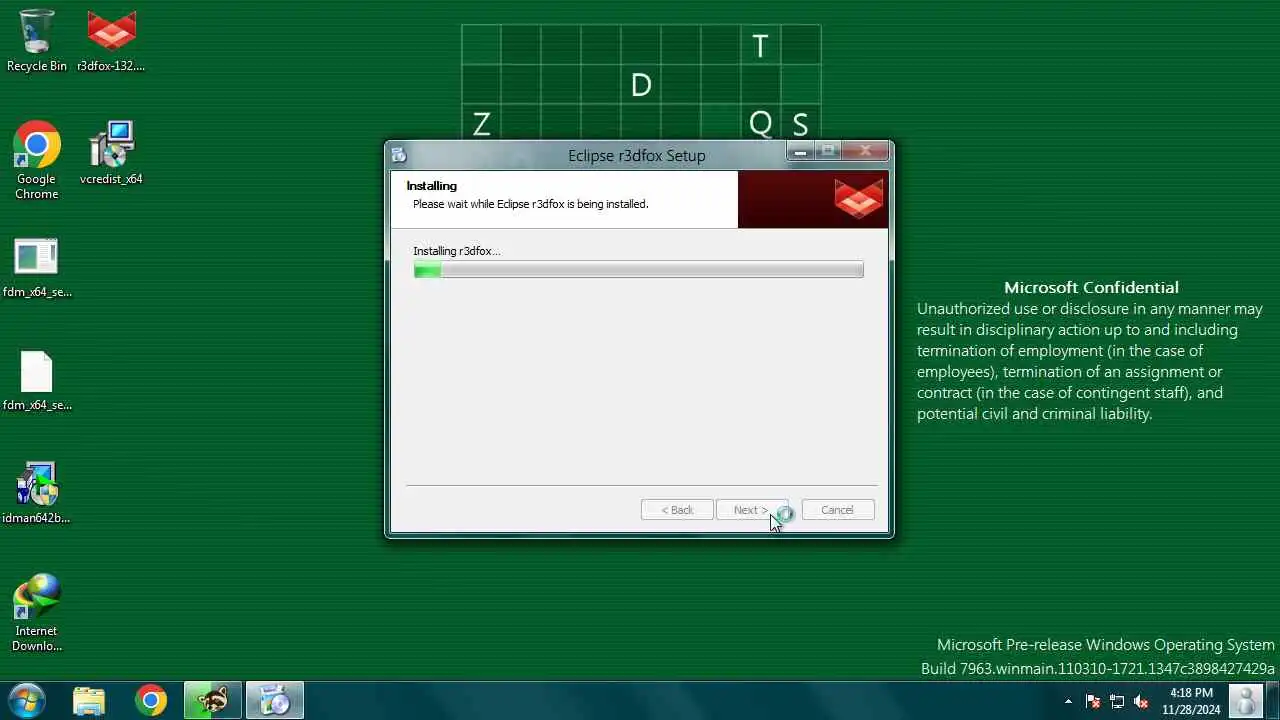Minimize the Eclipse r3dfox Setup window
Image resolution: width=1280 pixels, height=720 pixels.
point(800,152)
